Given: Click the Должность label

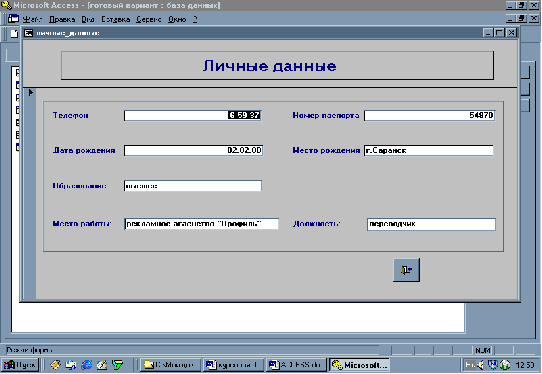Looking at the screenshot, I should [316, 224].
